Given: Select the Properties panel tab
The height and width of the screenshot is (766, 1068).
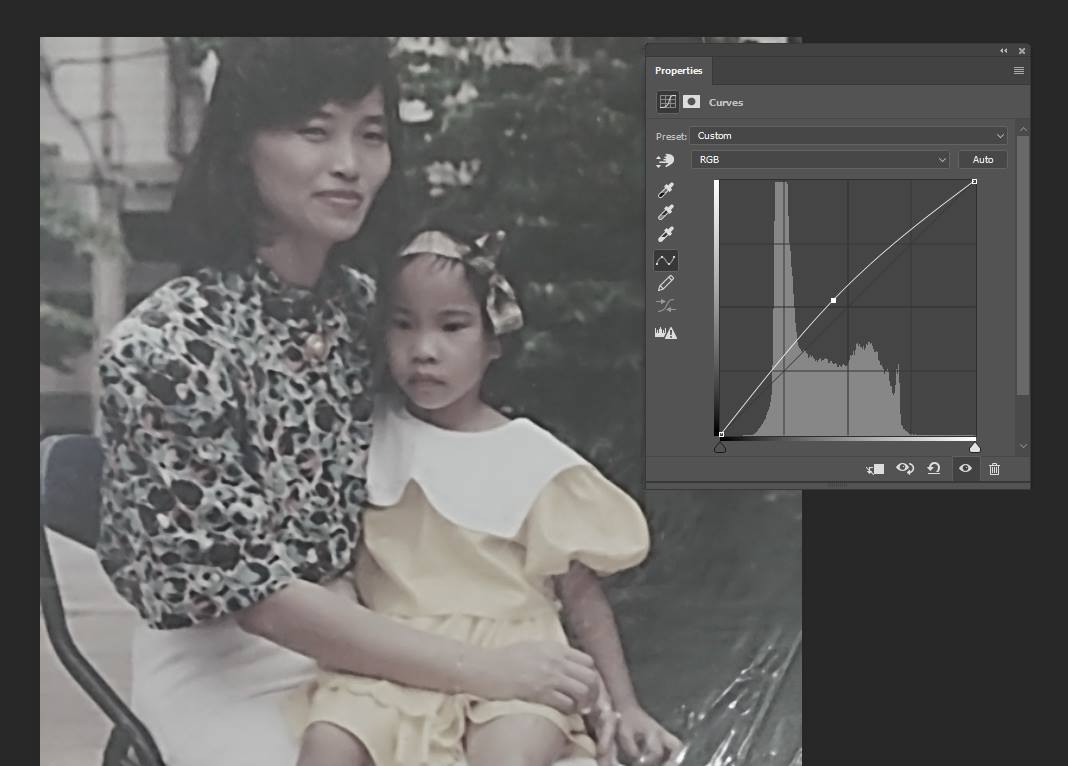Looking at the screenshot, I should (x=679, y=71).
